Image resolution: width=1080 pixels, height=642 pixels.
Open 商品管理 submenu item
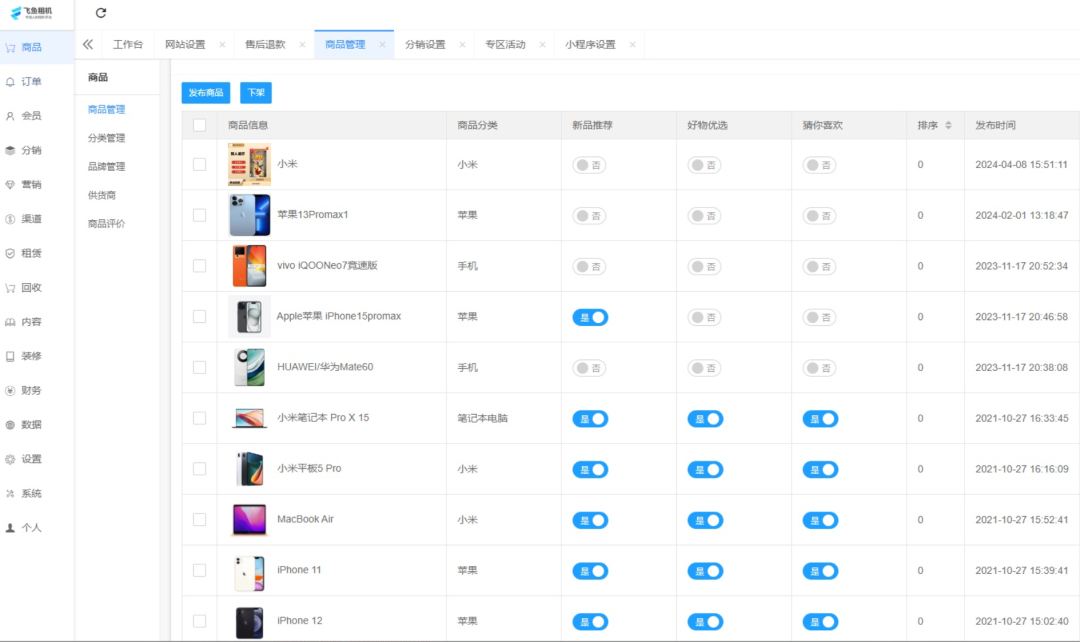click(106, 110)
